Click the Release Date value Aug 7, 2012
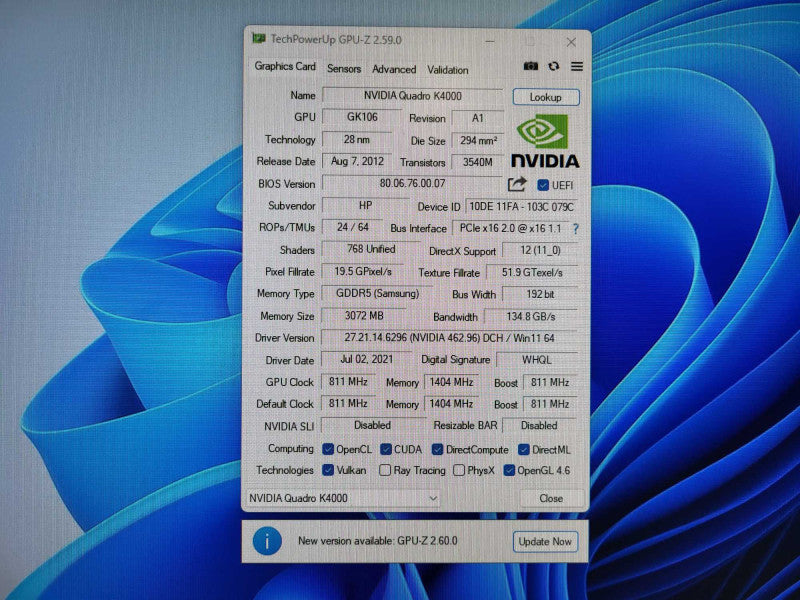 357,161
